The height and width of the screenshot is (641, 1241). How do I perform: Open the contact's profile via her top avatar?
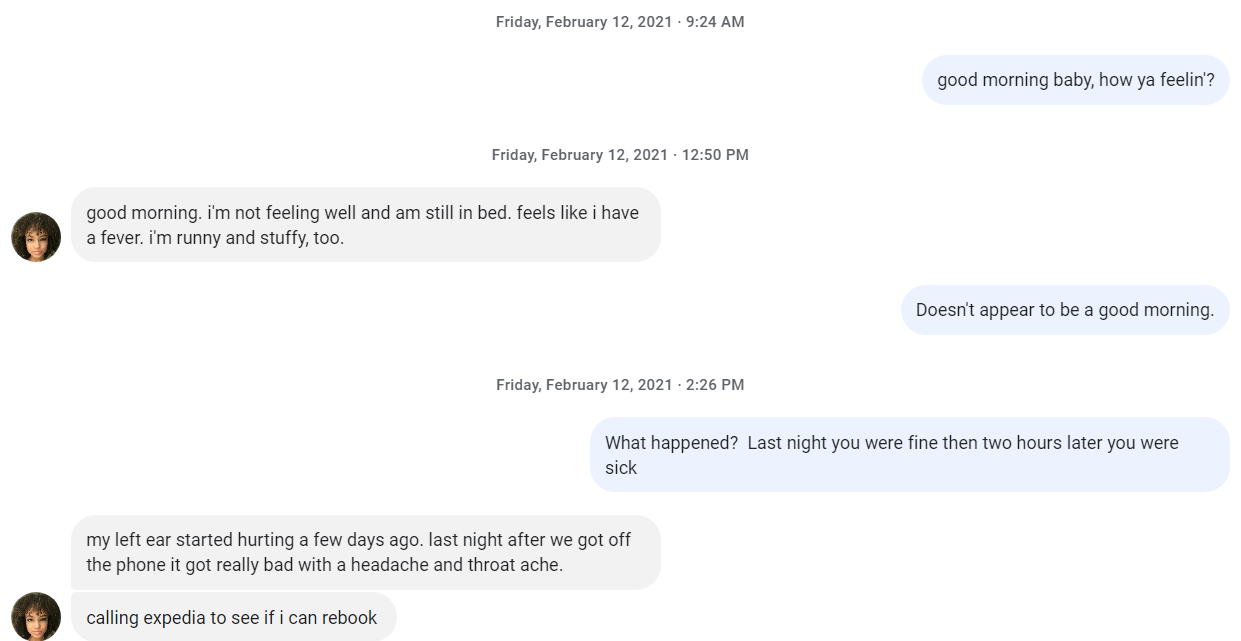36,236
